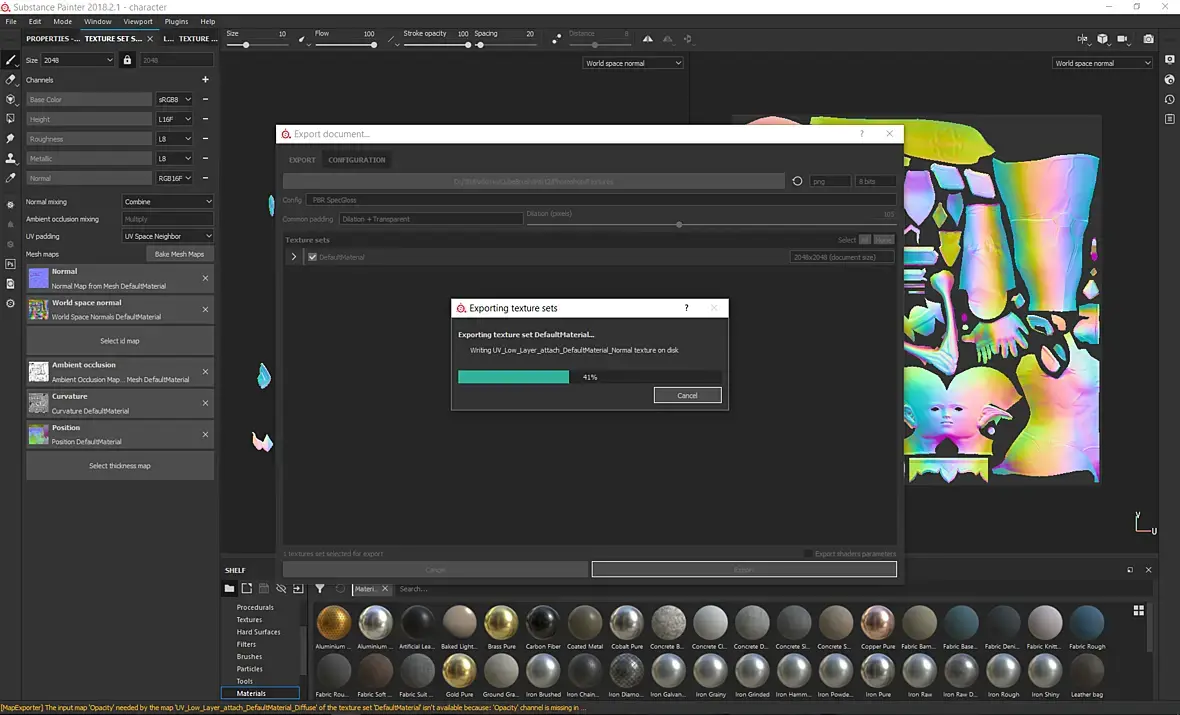Viewport: 1180px width, 715px height.
Task: Open the Edit menu
Action: (35, 22)
